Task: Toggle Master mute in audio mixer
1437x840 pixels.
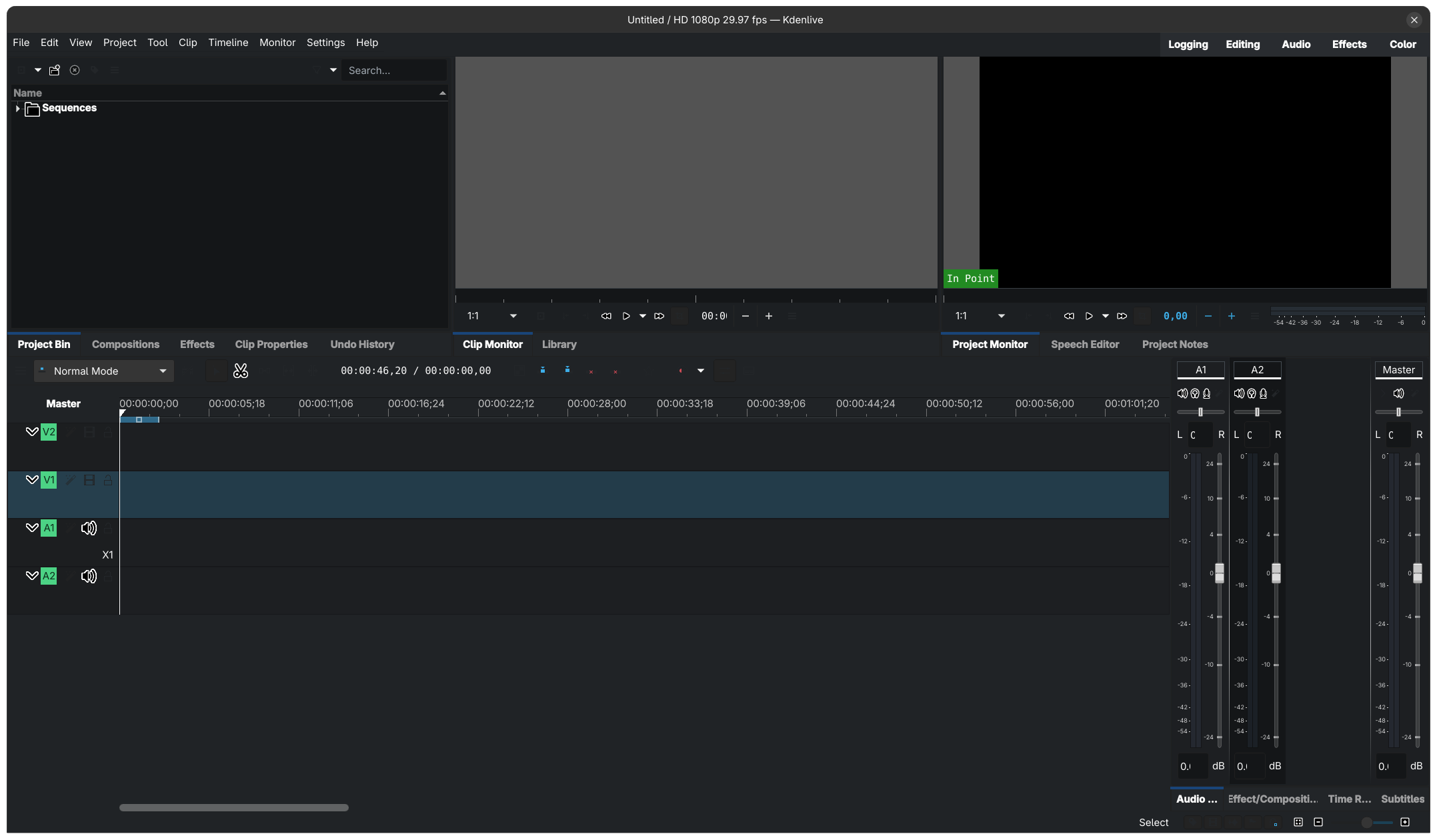Action: (1398, 393)
